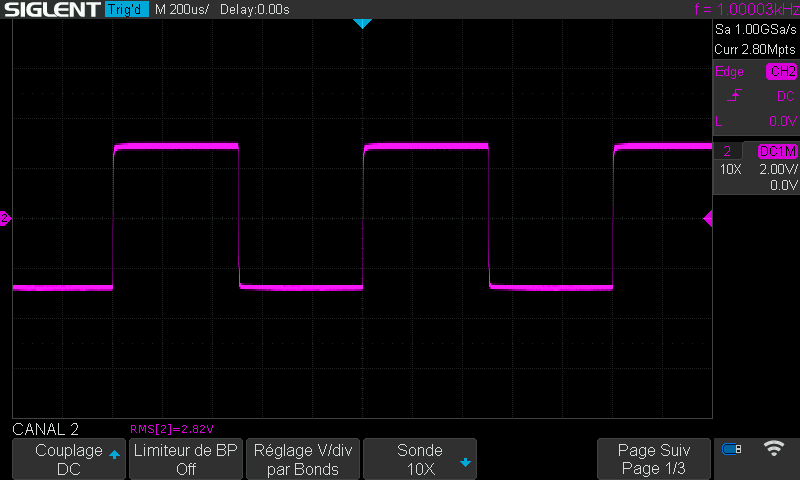
Task: Toggle the Limiteur de BP Off setting
Action: pos(186,459)
